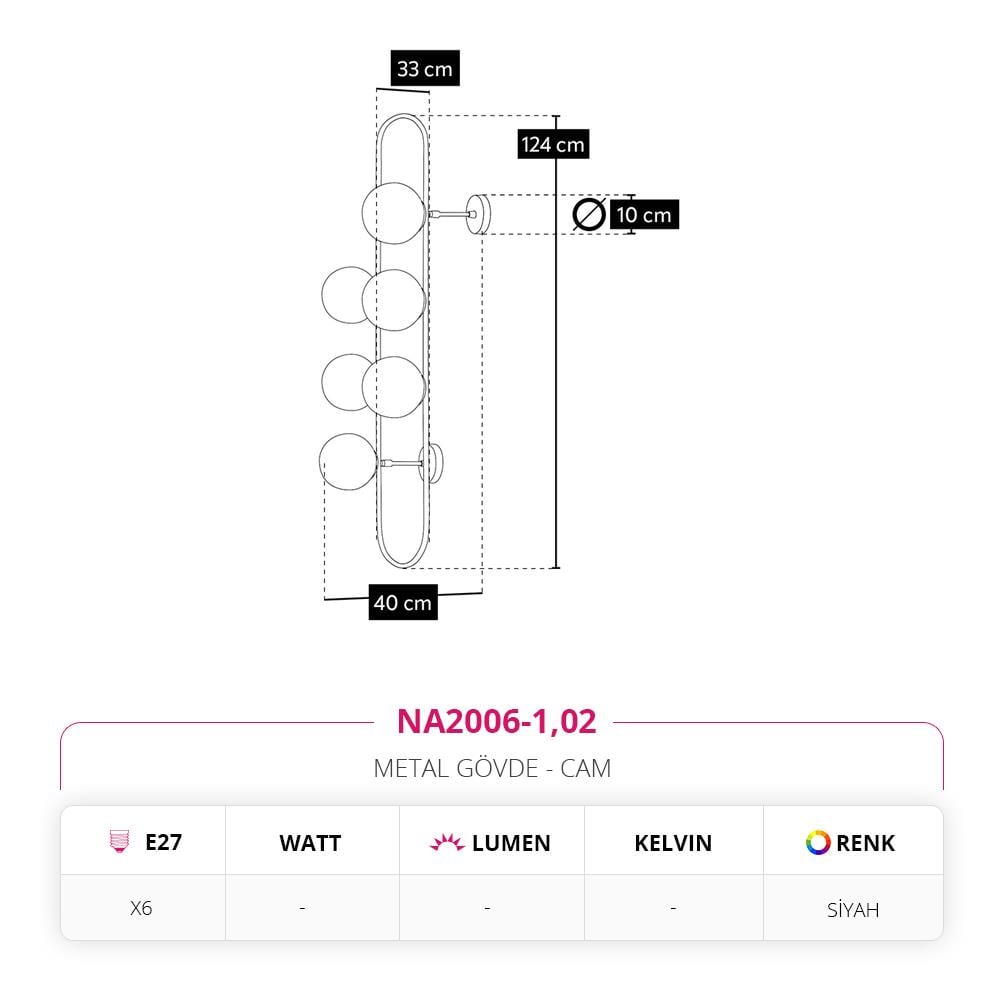Click the 124 cm height label
1000x1000 pixels.
pos(553,144)
